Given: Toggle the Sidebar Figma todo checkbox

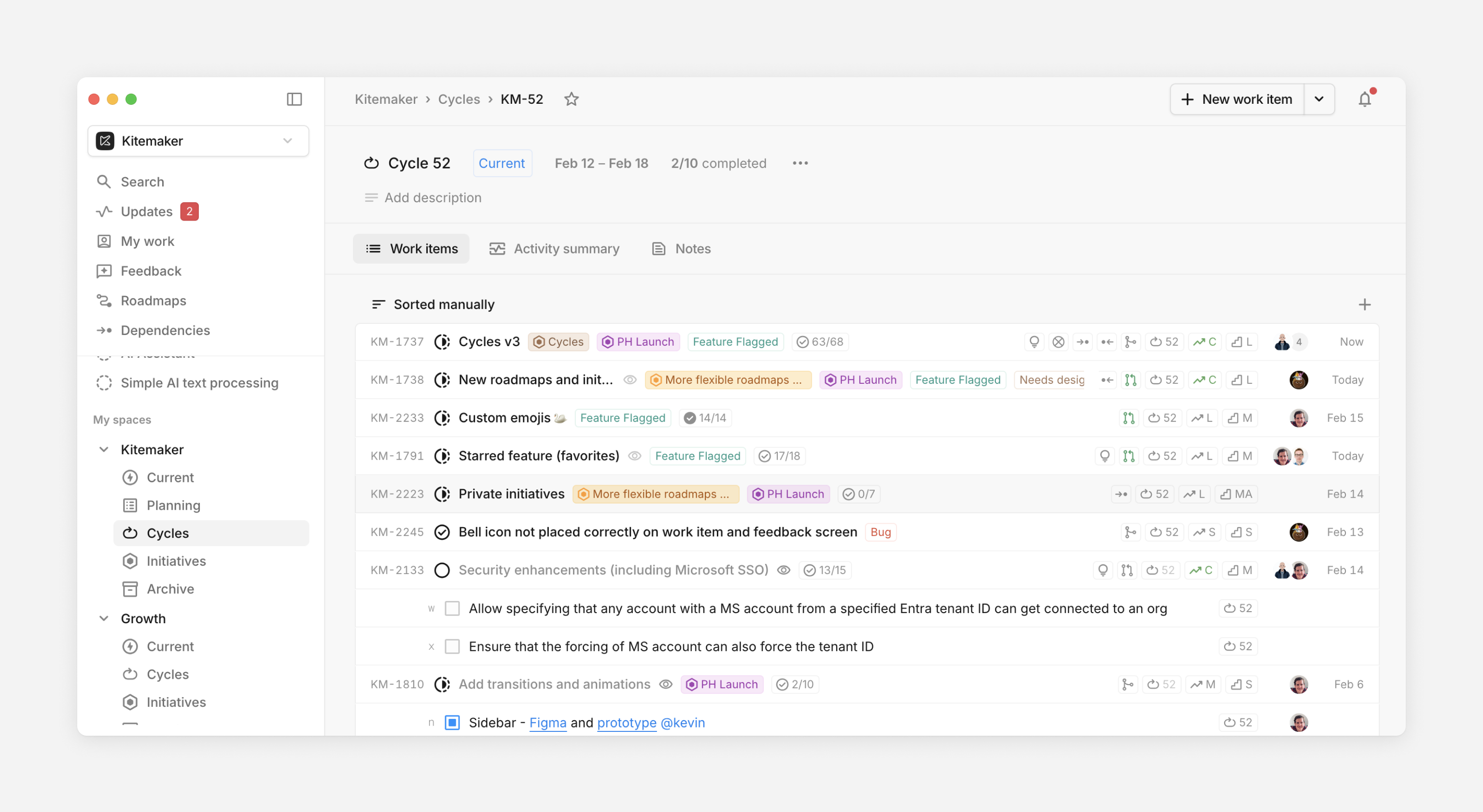Looking at the screenshot, I should point(452,722).
